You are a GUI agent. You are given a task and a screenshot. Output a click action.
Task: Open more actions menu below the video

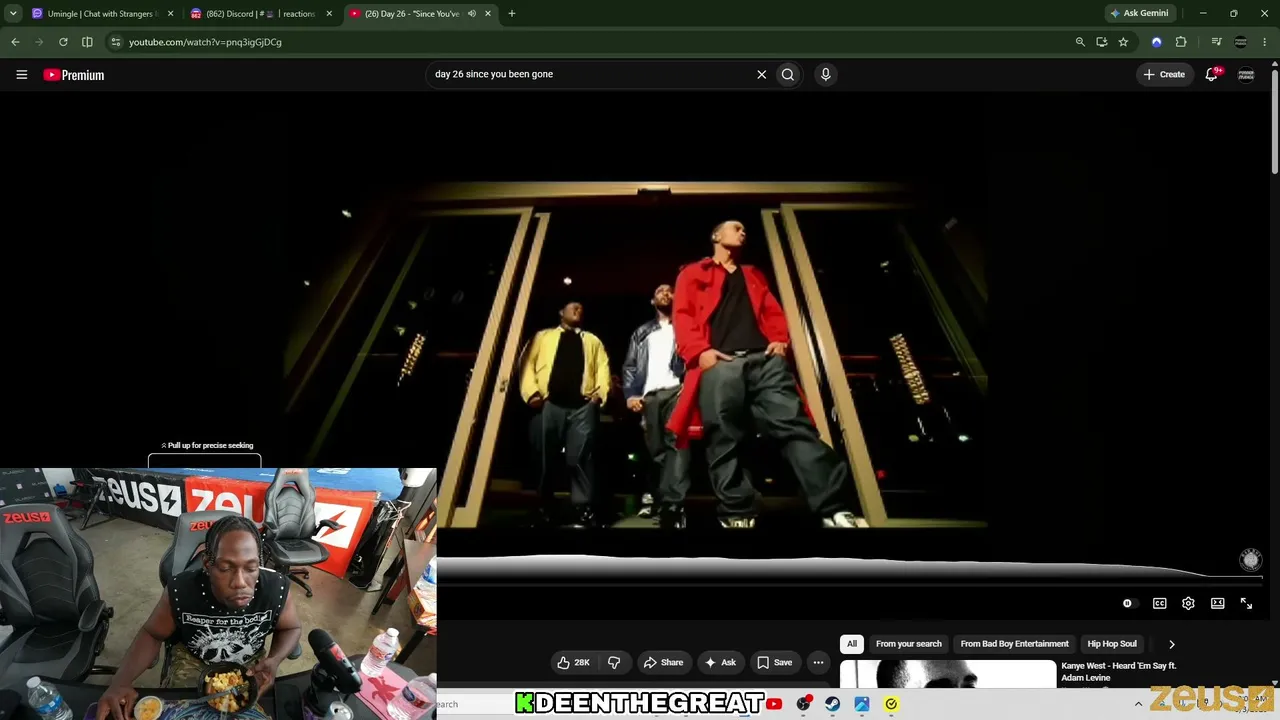click(818, 662)
